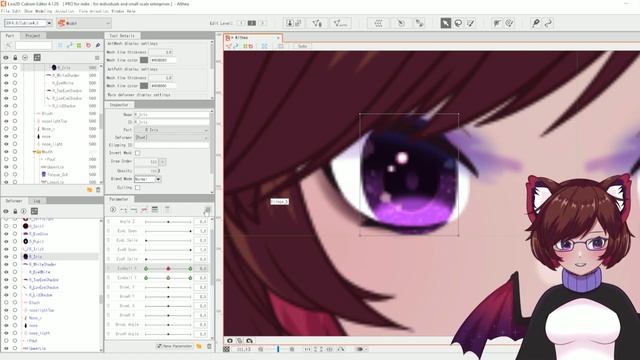Open the File menu
Image resolution: width=640 pixels, height=360 pixels.
click(x=5, y=11)
